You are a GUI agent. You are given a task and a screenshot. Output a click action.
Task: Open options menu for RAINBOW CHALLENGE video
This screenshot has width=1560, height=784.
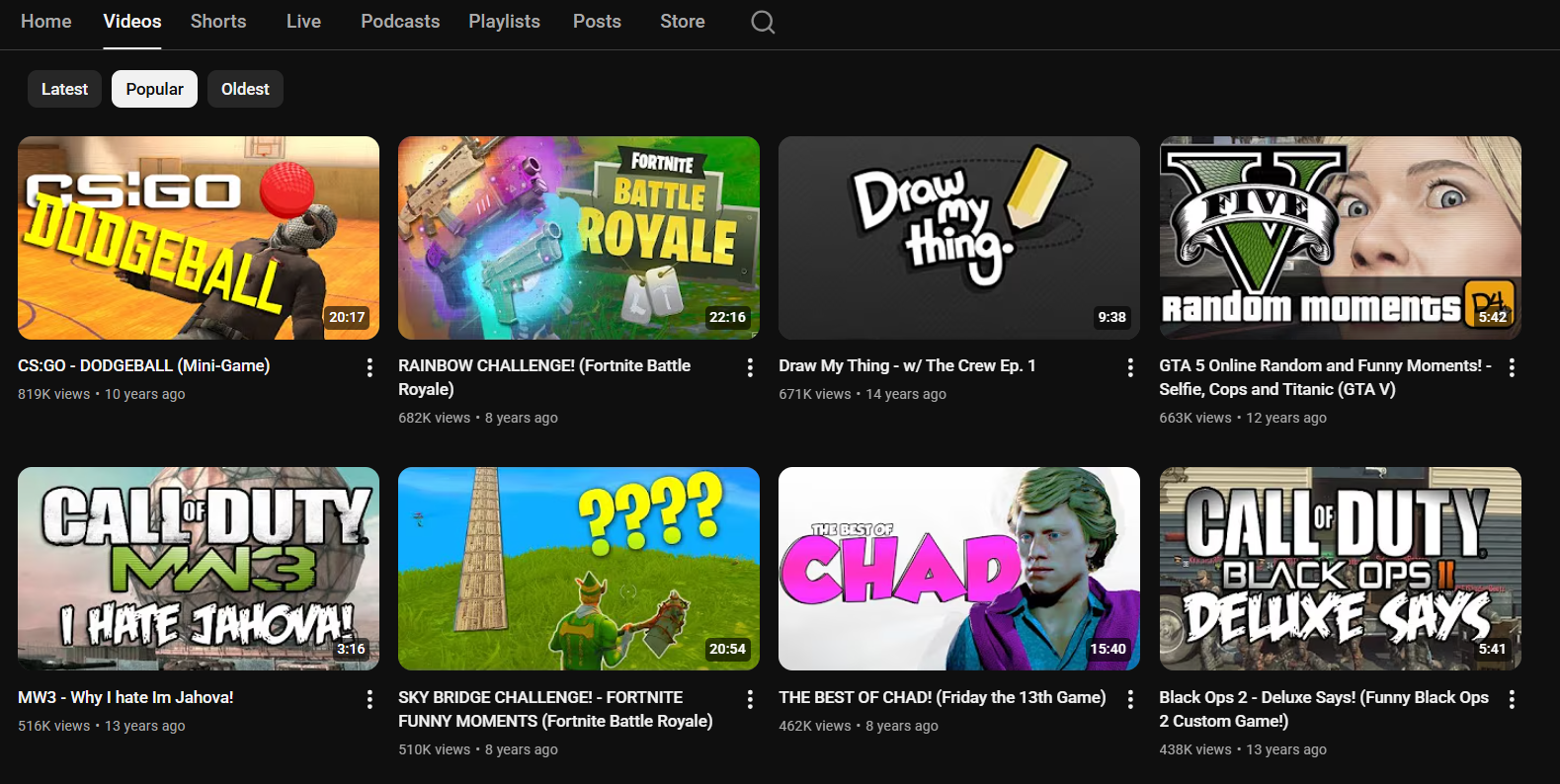click(x=750, y=367)
